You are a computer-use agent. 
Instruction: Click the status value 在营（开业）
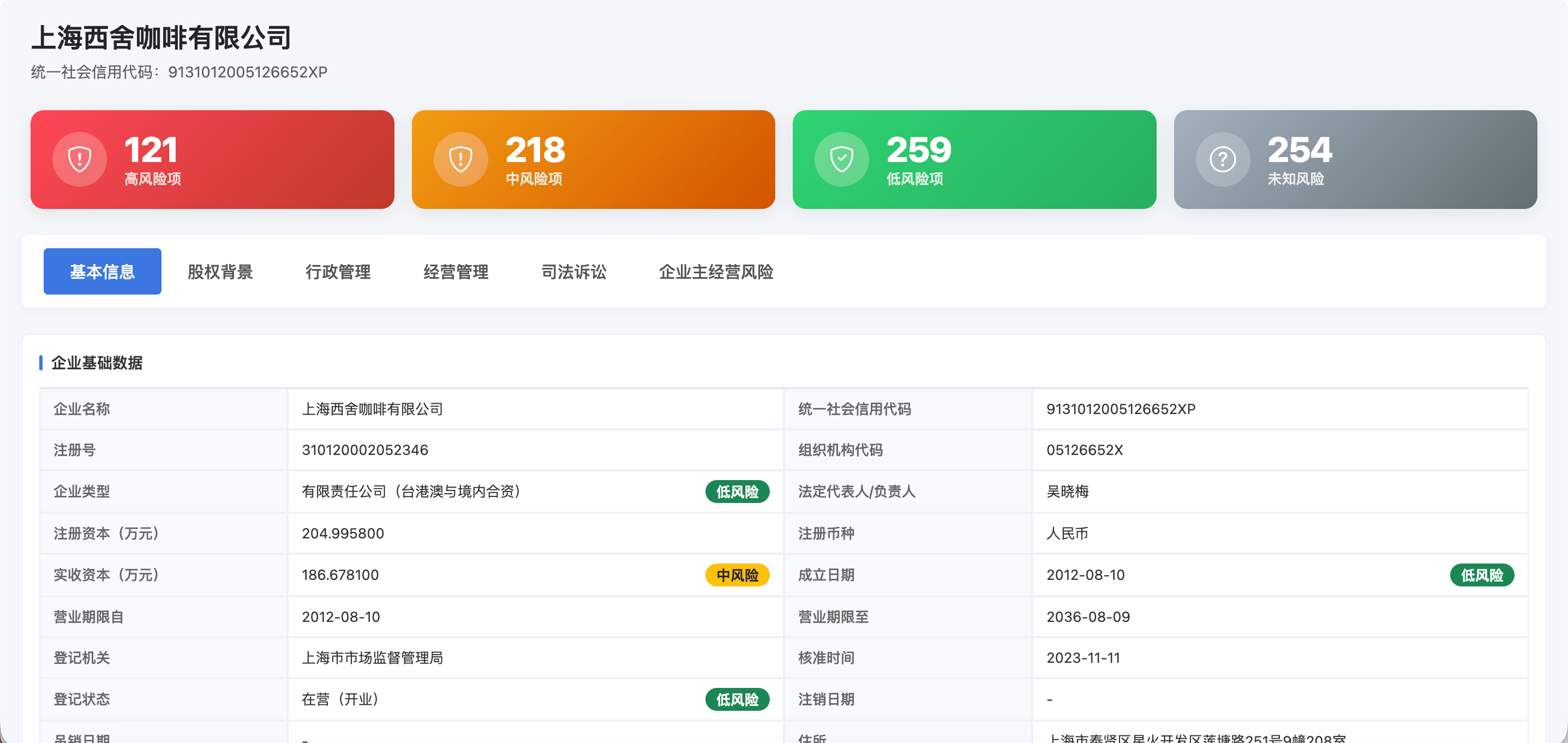[x=341, y=700]
